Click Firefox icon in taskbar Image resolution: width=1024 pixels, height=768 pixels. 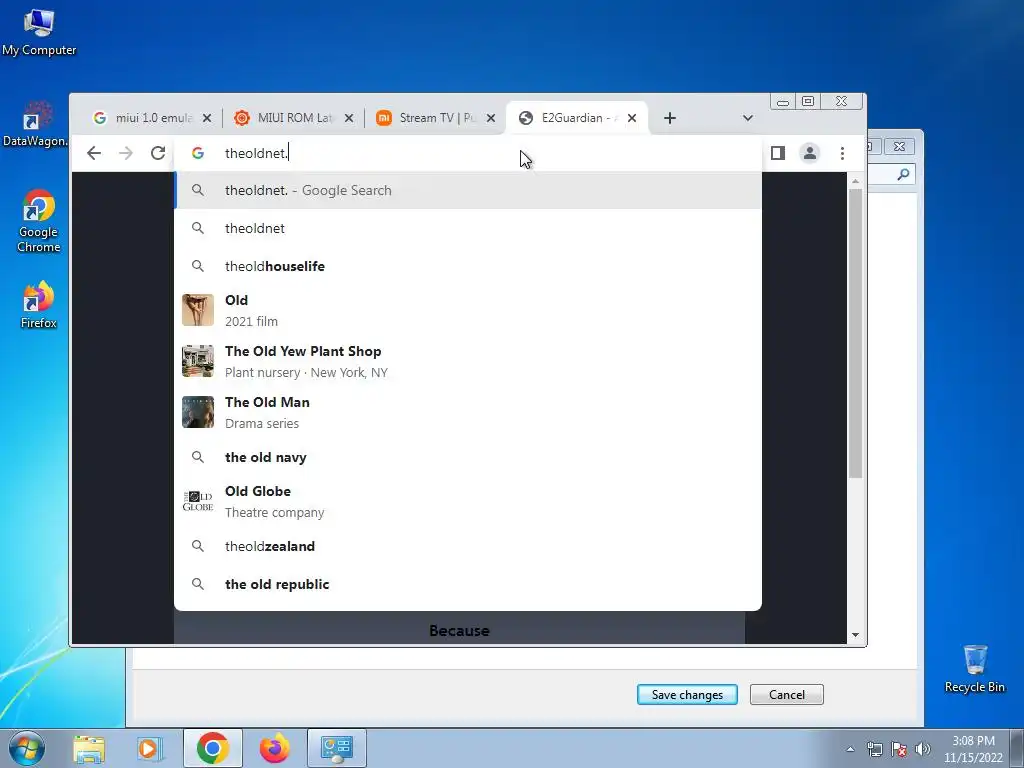pyautogui.click(x=274, y=748)
